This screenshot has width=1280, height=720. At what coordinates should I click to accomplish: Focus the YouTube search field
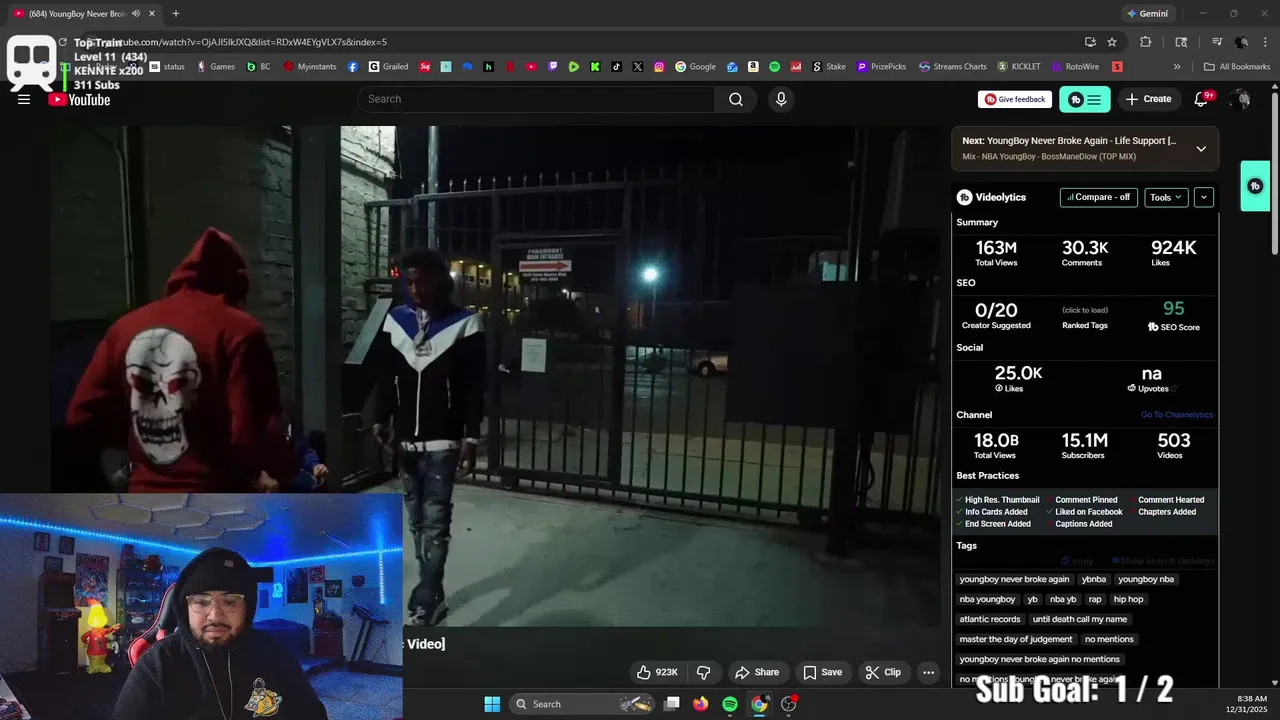(536, 99)
